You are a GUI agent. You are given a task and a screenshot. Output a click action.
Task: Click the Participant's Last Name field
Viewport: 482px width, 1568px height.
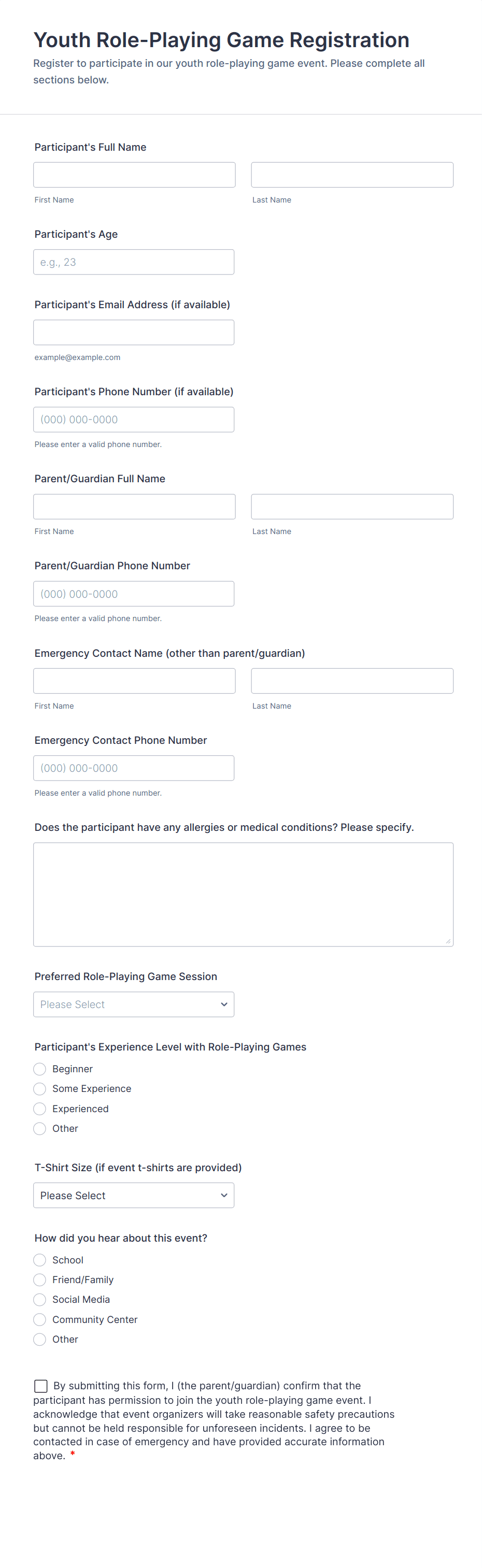(x=351, y=175)
